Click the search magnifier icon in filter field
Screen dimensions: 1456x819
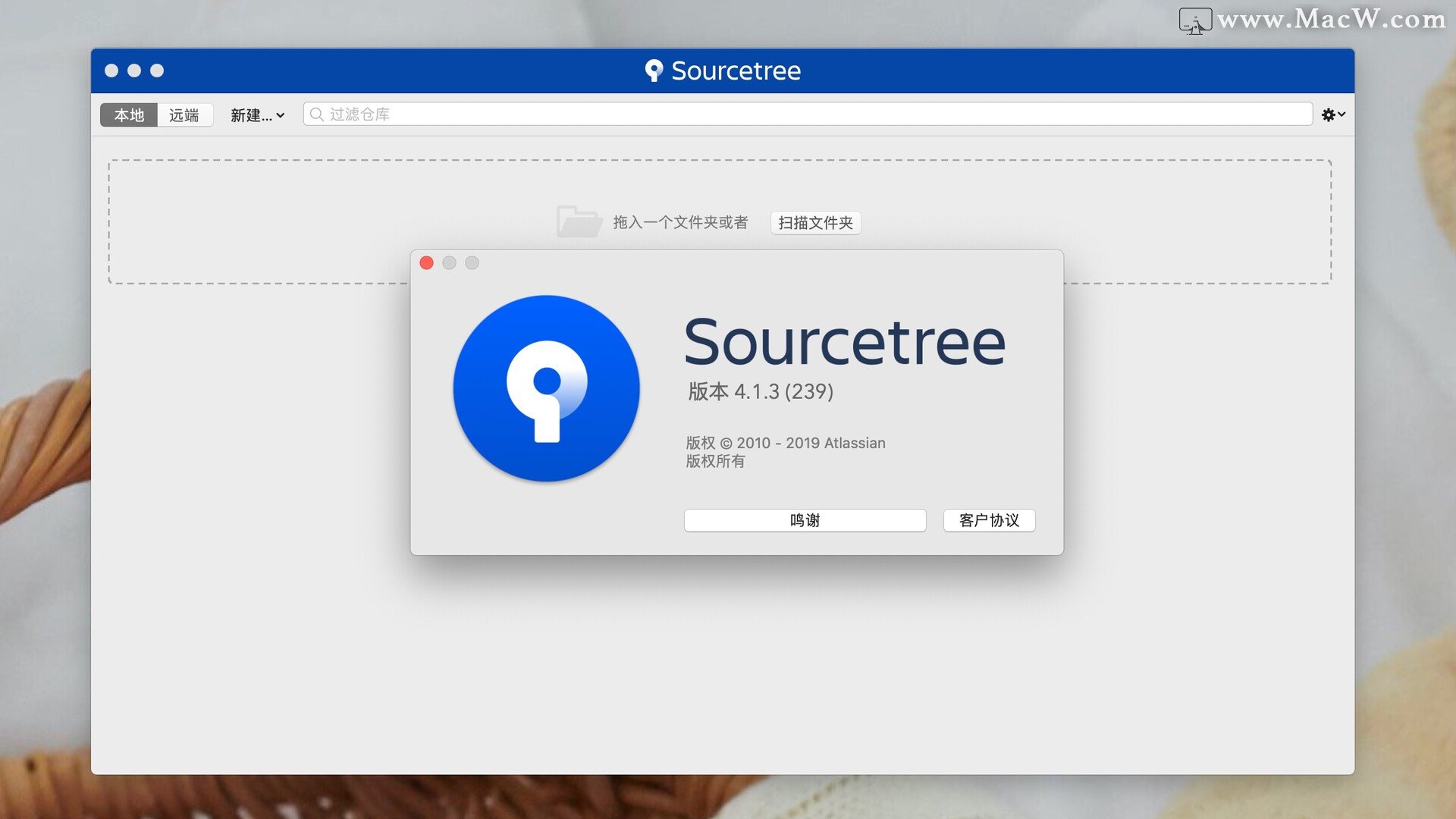click(317, 115)
